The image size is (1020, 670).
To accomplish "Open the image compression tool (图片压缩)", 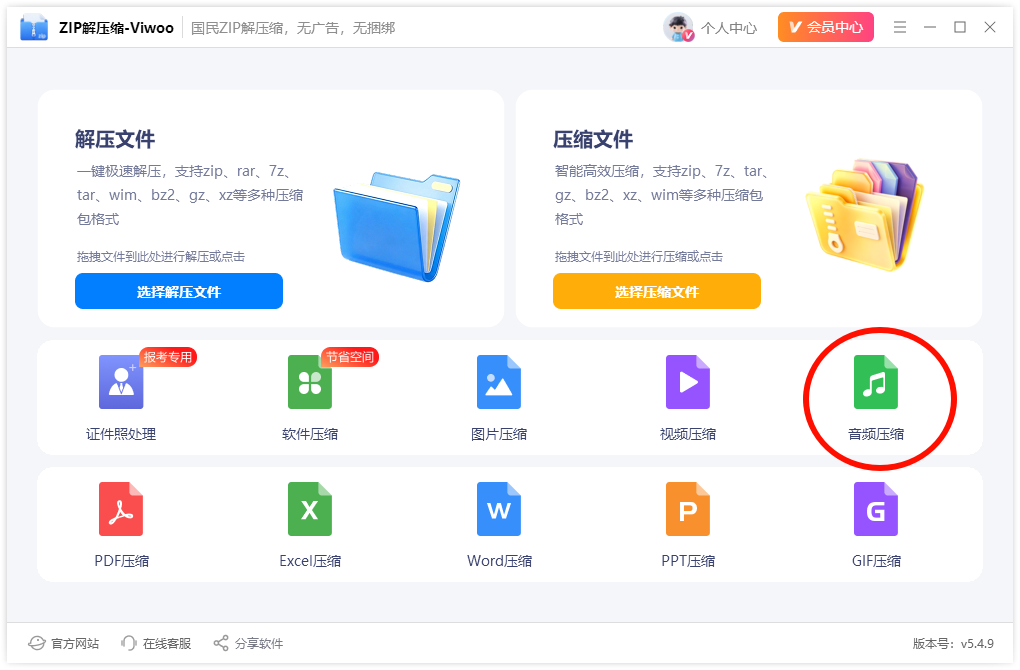I will pos(499,397).
